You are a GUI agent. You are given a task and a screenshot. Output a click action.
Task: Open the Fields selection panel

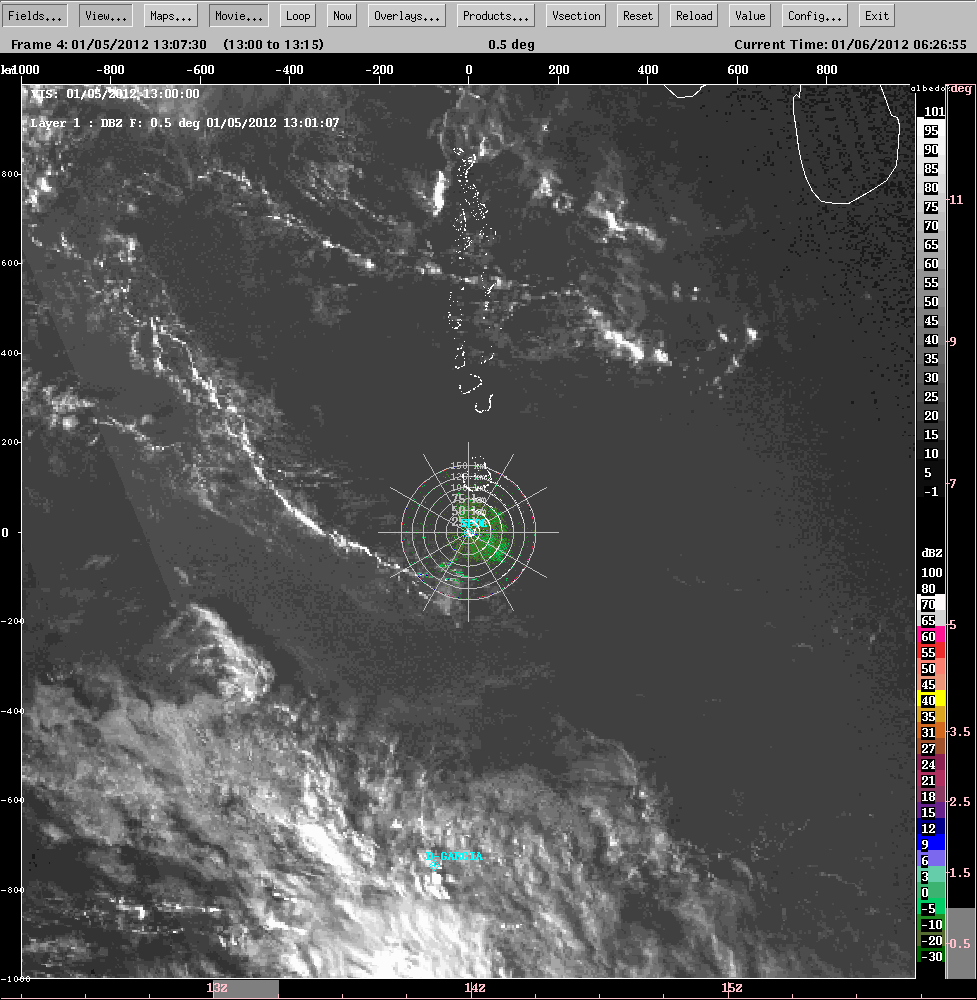pyautogui.click(x=37, y=16)
